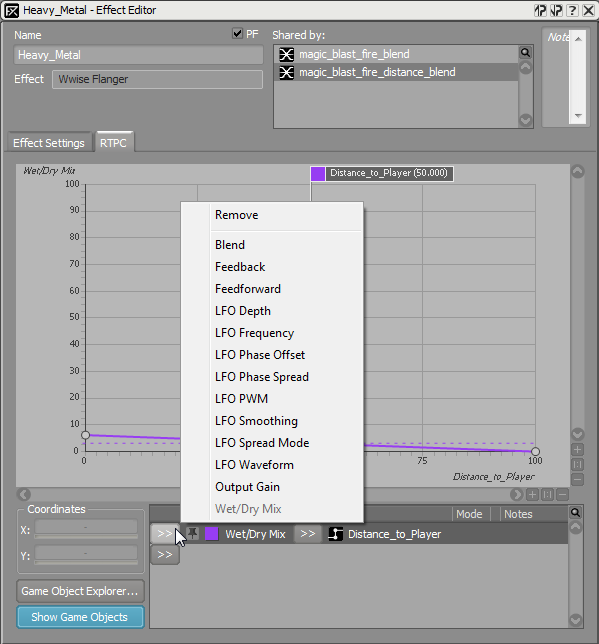Click the Name field Heavy_Metal
The height and width of the screenshot is (644, 599).
tap(138, 55)
